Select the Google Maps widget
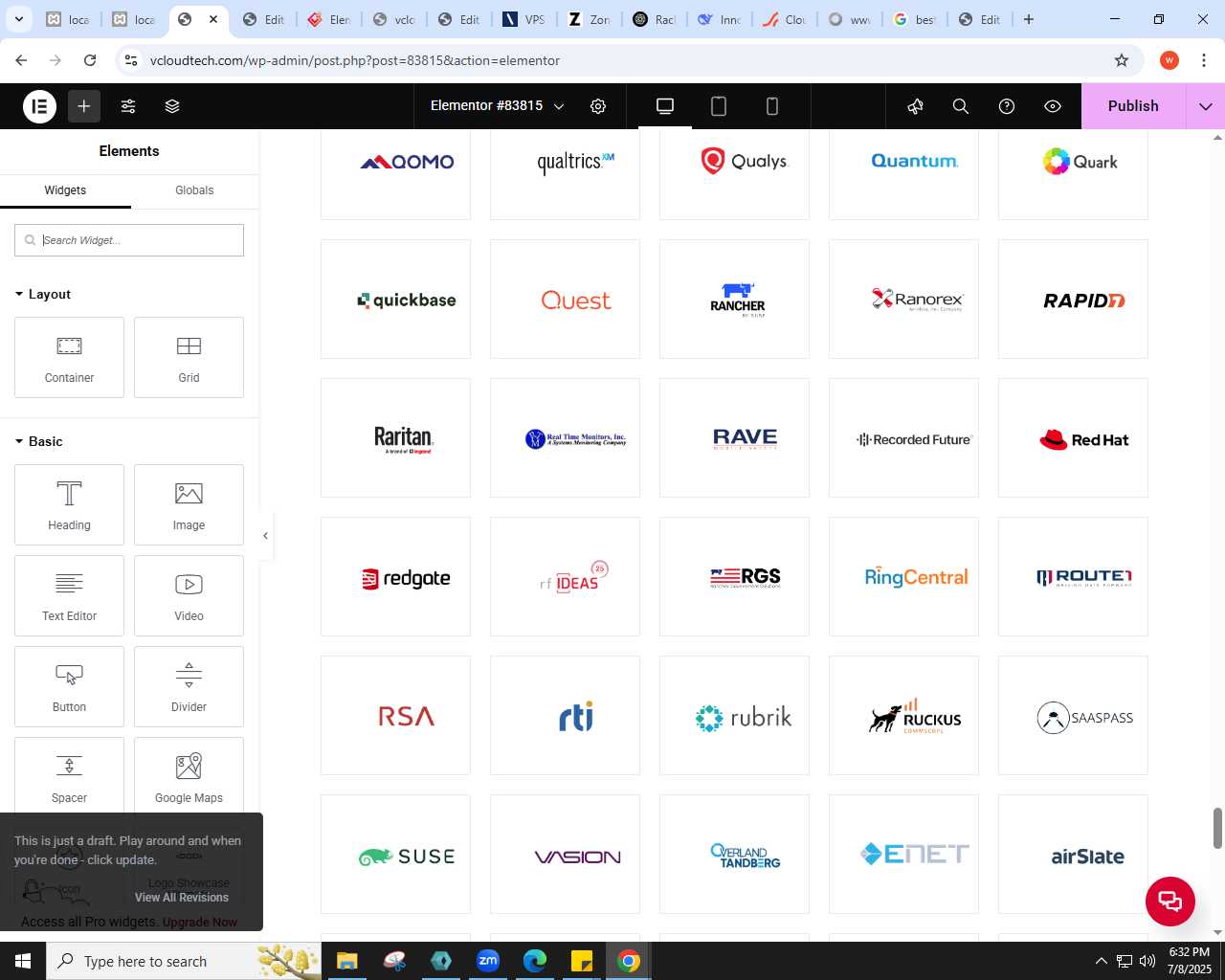Screen dimensions: 1225x980 click(189, 777)
